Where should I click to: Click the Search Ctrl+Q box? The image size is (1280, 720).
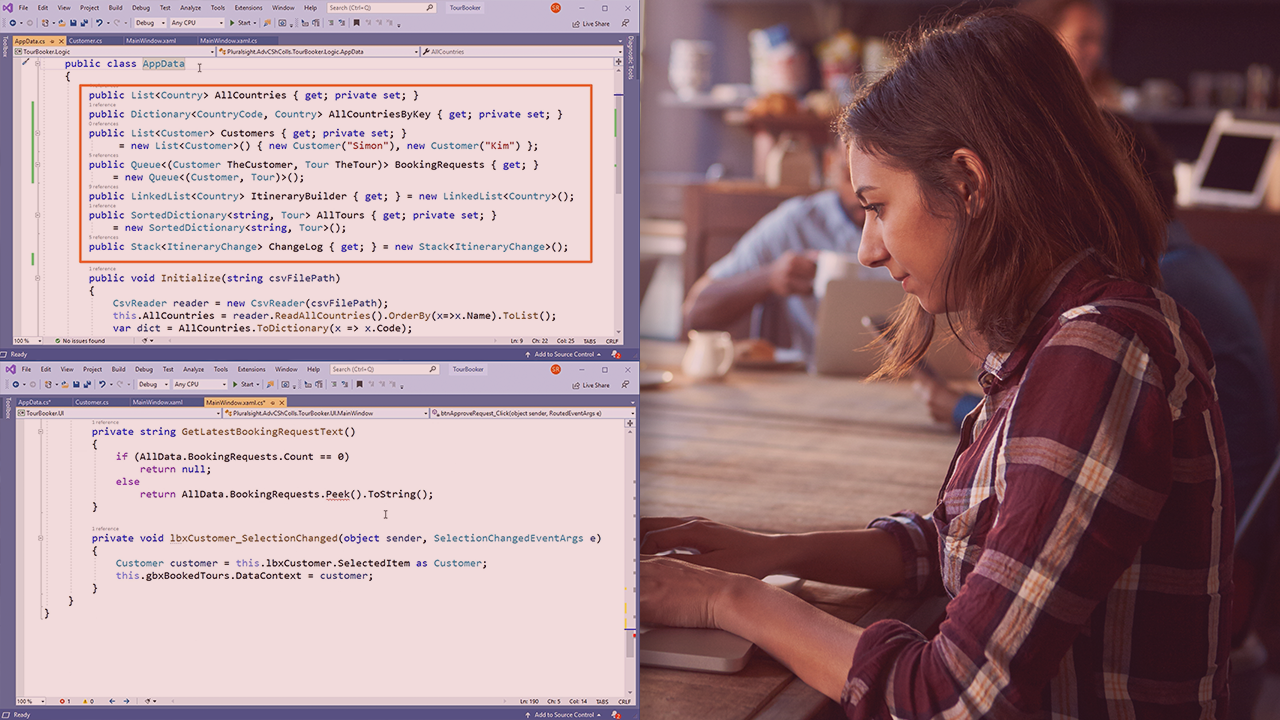tap(380, 8)
